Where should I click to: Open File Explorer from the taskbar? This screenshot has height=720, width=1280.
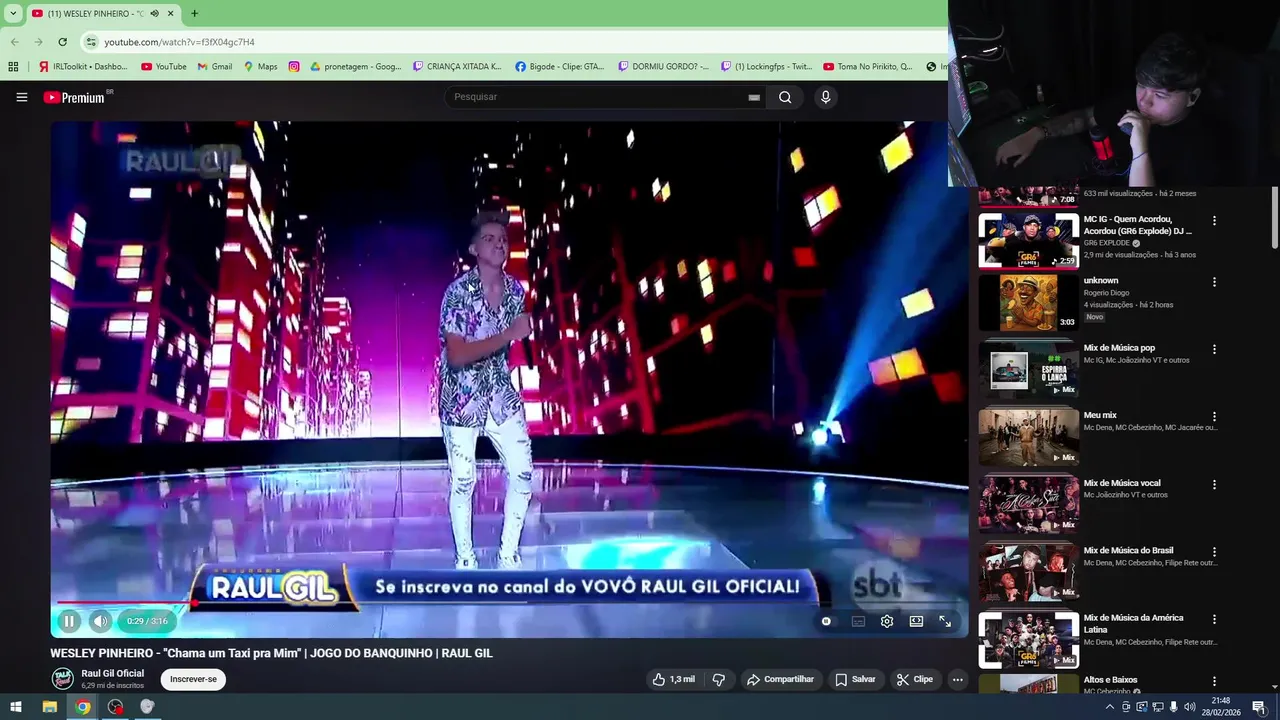point(49,707)
